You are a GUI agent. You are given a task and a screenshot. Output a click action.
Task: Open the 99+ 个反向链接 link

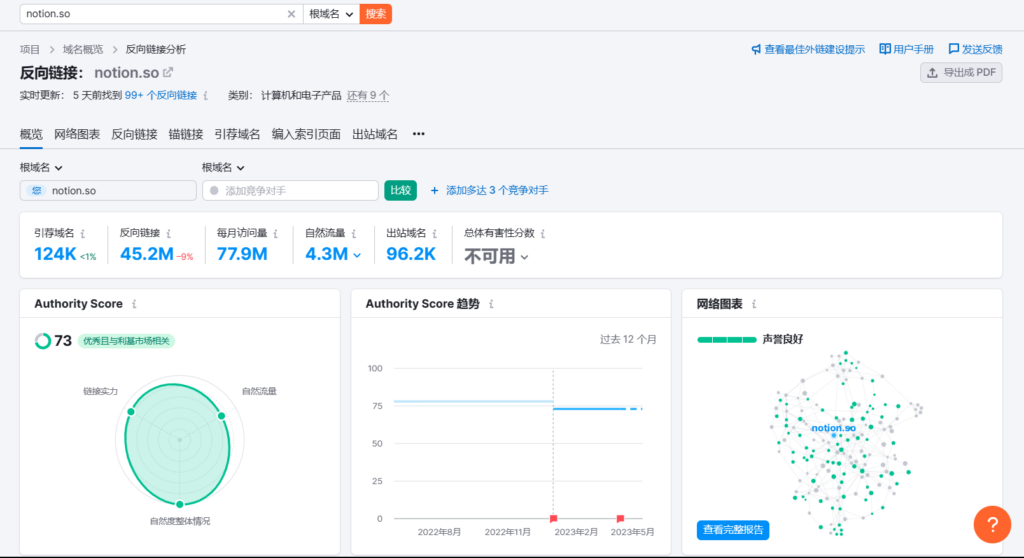(161, 95)
